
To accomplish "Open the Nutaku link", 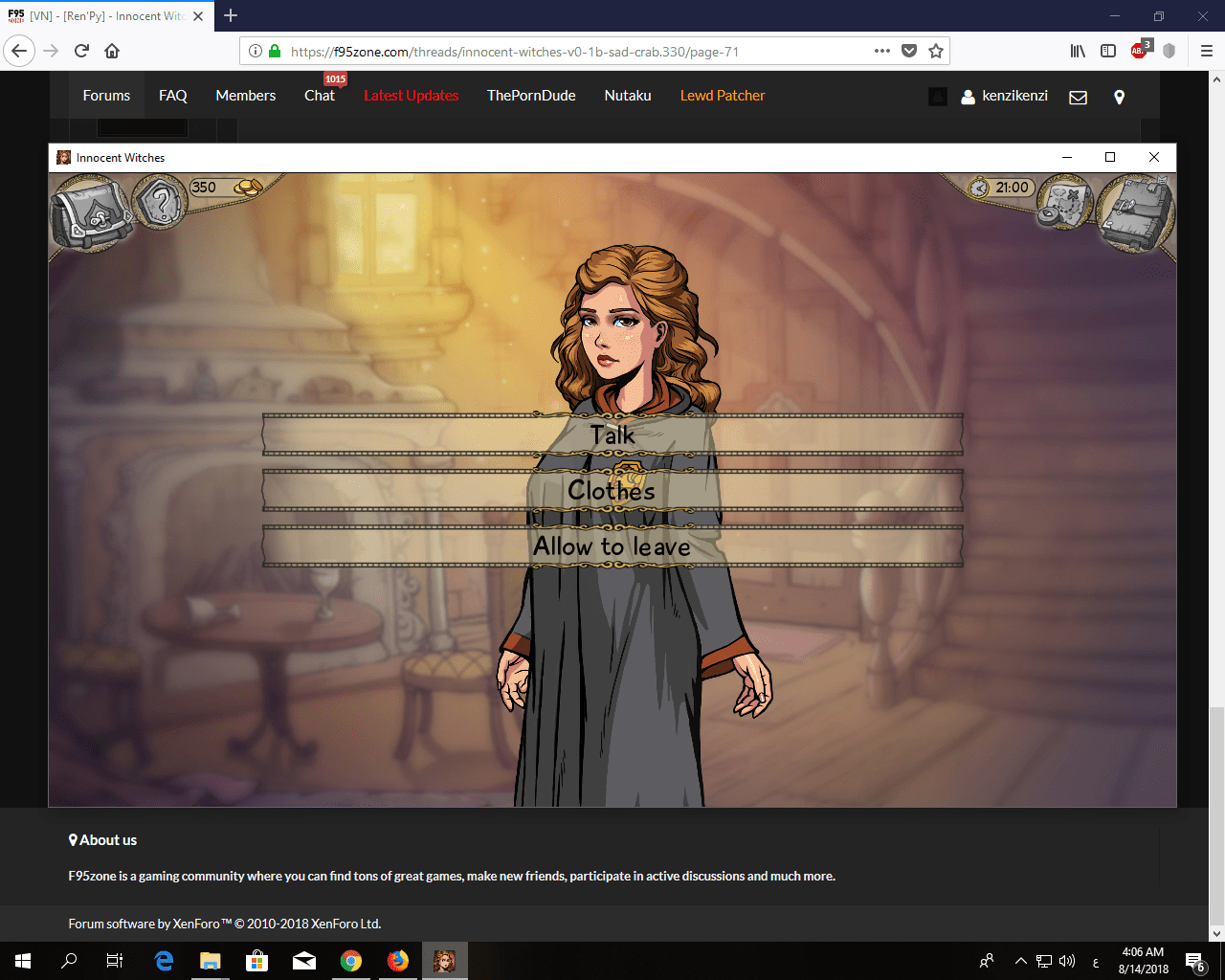I will coord(628,96).
